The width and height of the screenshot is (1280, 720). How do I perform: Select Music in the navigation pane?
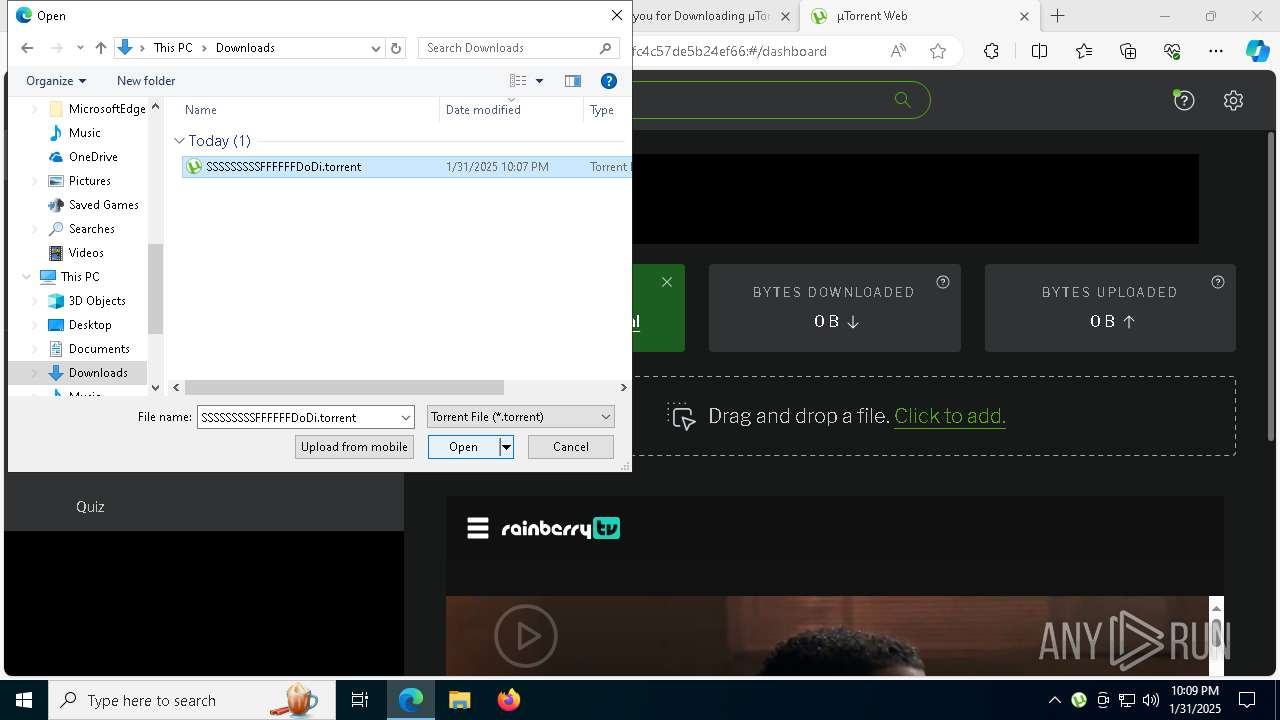[84, 133]
